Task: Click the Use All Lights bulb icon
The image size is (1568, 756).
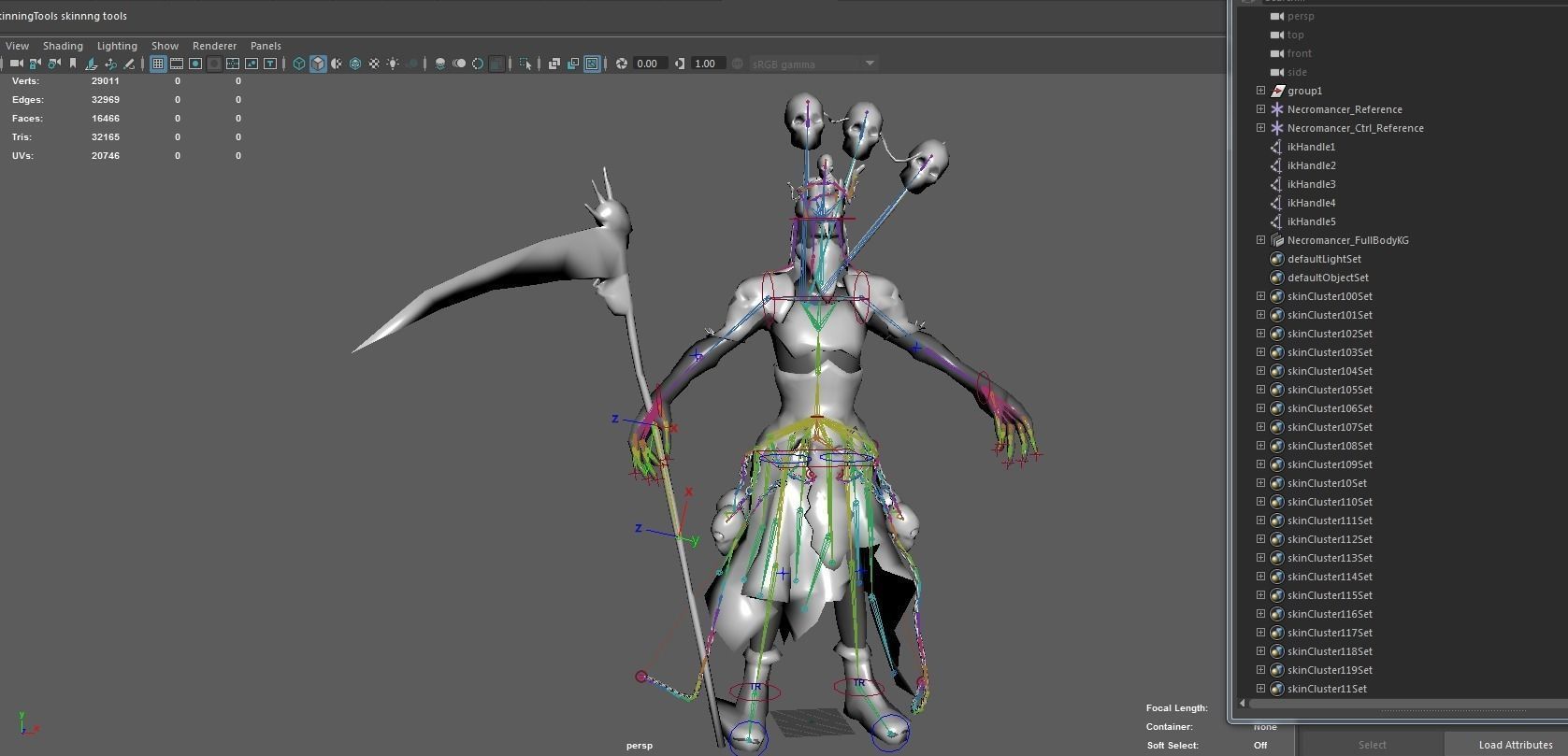Action: coord(393,64)
